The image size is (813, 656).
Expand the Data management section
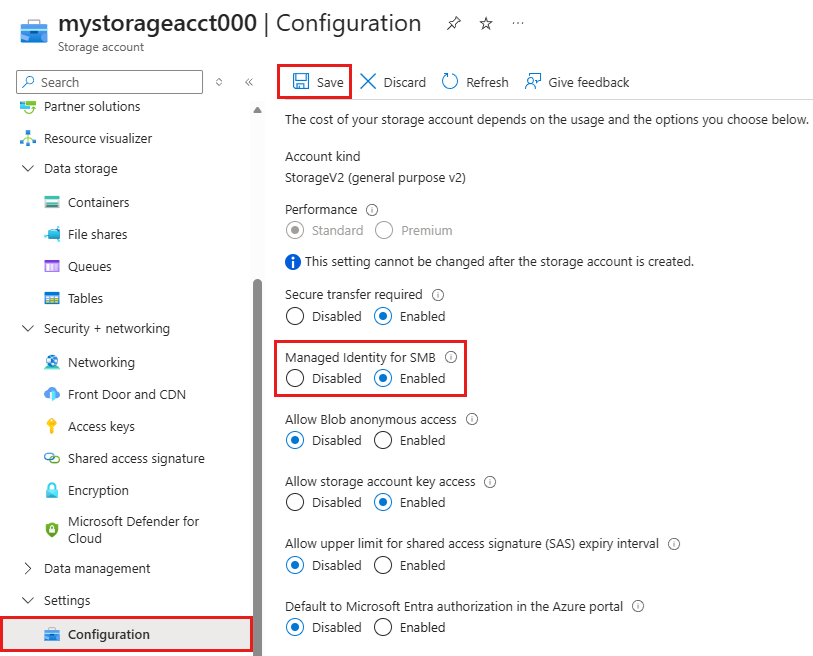27,568
